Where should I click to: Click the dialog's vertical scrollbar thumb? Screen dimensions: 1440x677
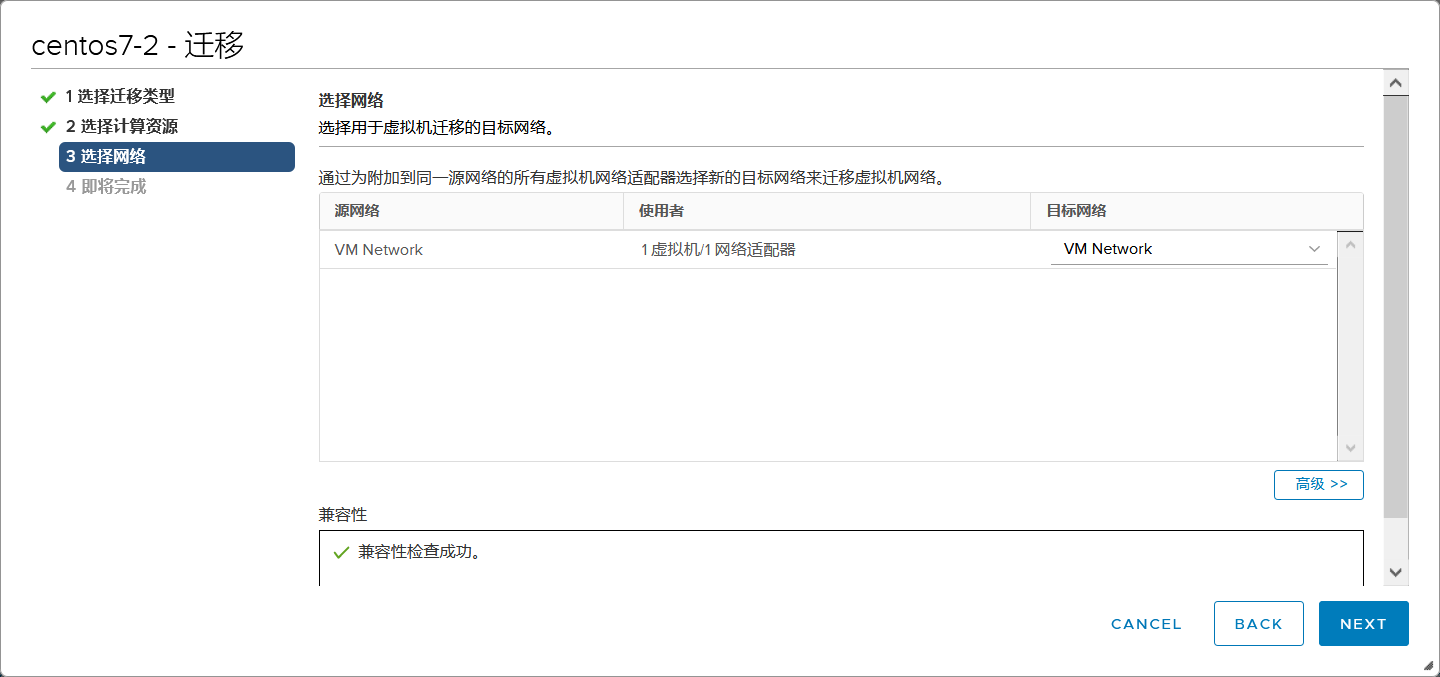pos(1396,300)
